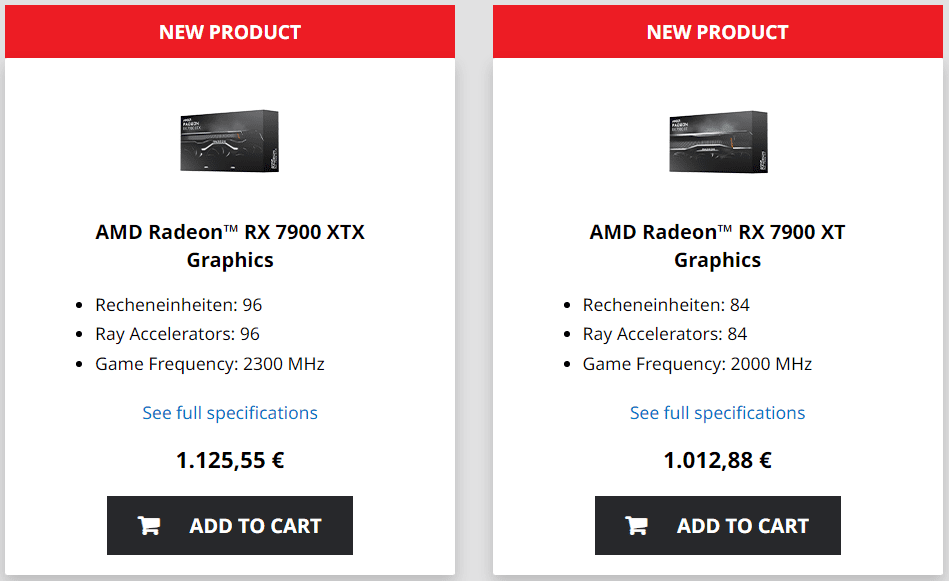Click NEW PRODUCT banner above RX 7900 XTX
Viewport: 949px width, 581px height.
230,32
